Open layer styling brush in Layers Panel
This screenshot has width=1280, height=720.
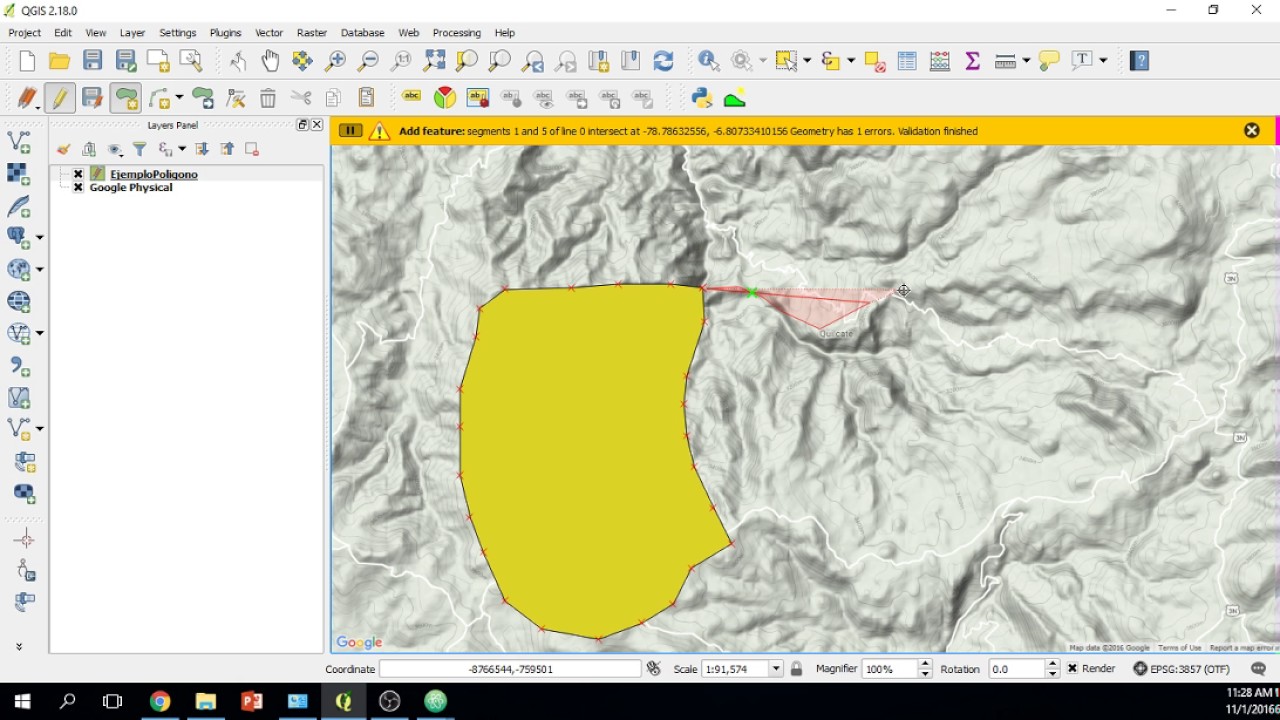(x=63, y=149)
